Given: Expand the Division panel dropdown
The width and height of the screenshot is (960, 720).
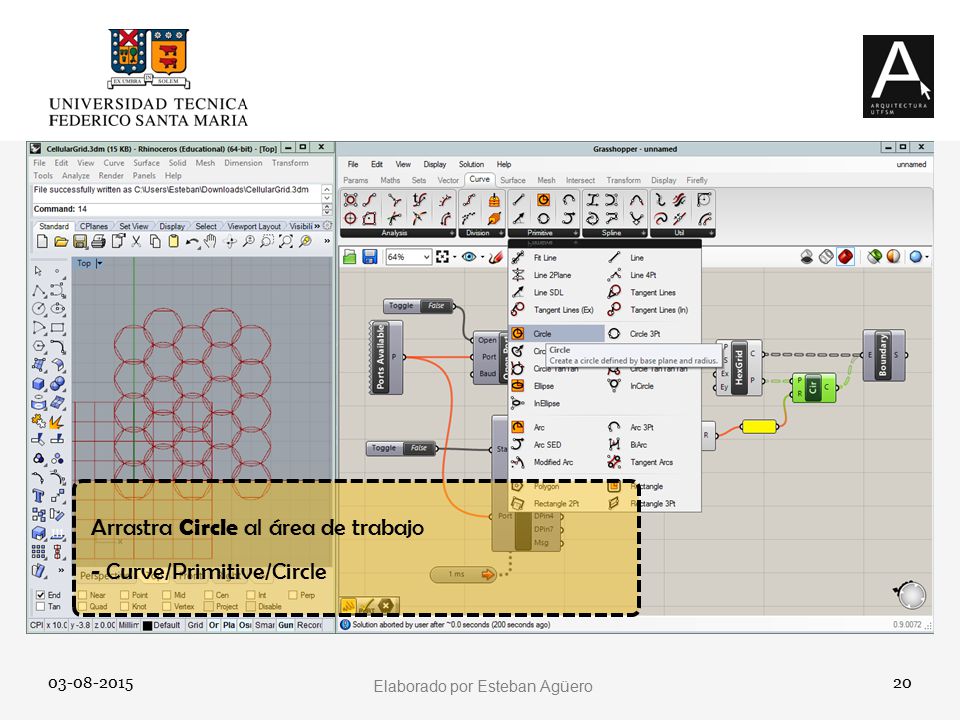Looking at the screenshot, I should pyautogui.click(x=501, y=233).
